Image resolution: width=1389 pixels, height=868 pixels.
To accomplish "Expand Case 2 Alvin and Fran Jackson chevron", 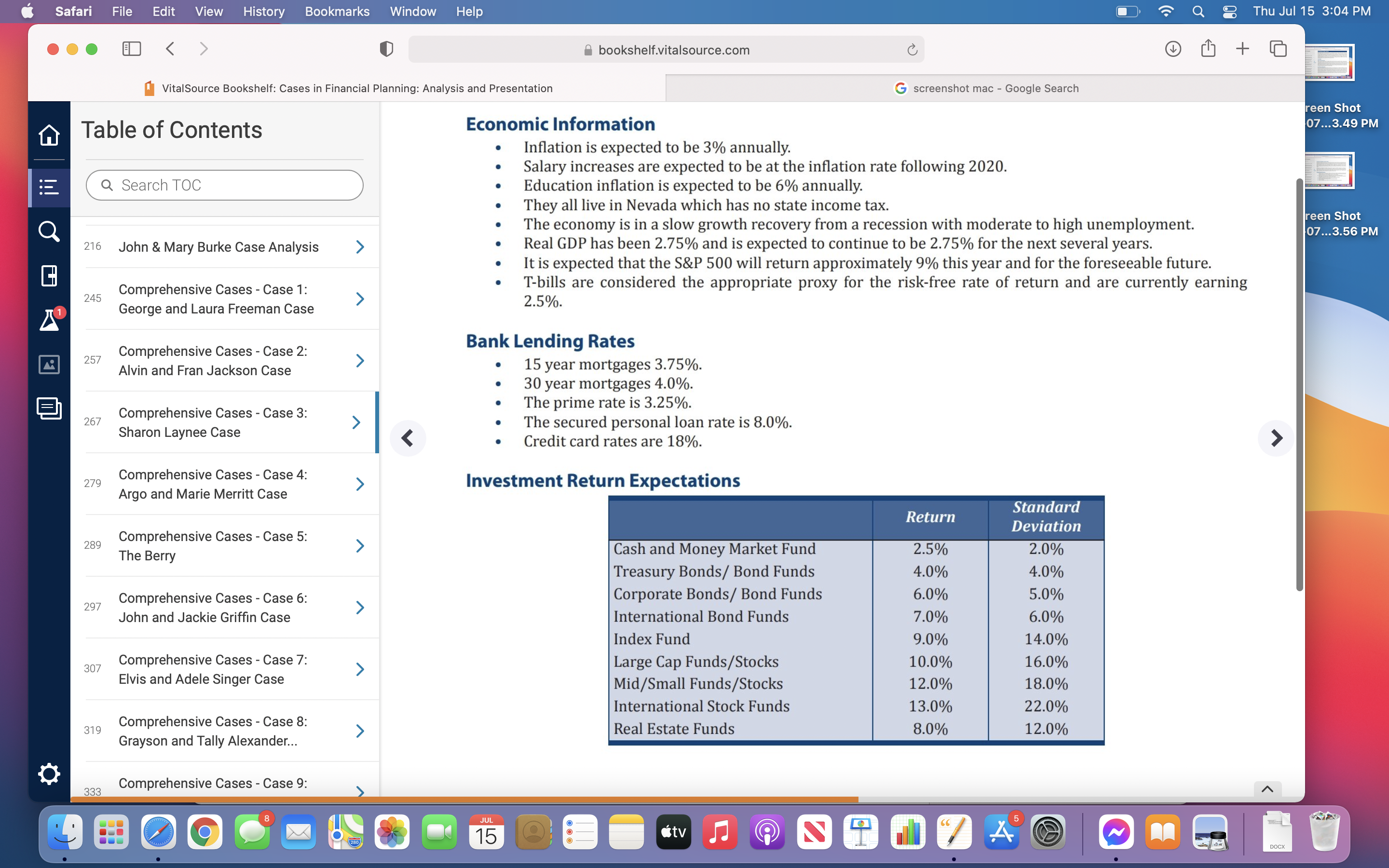I will tap(360, 361).
